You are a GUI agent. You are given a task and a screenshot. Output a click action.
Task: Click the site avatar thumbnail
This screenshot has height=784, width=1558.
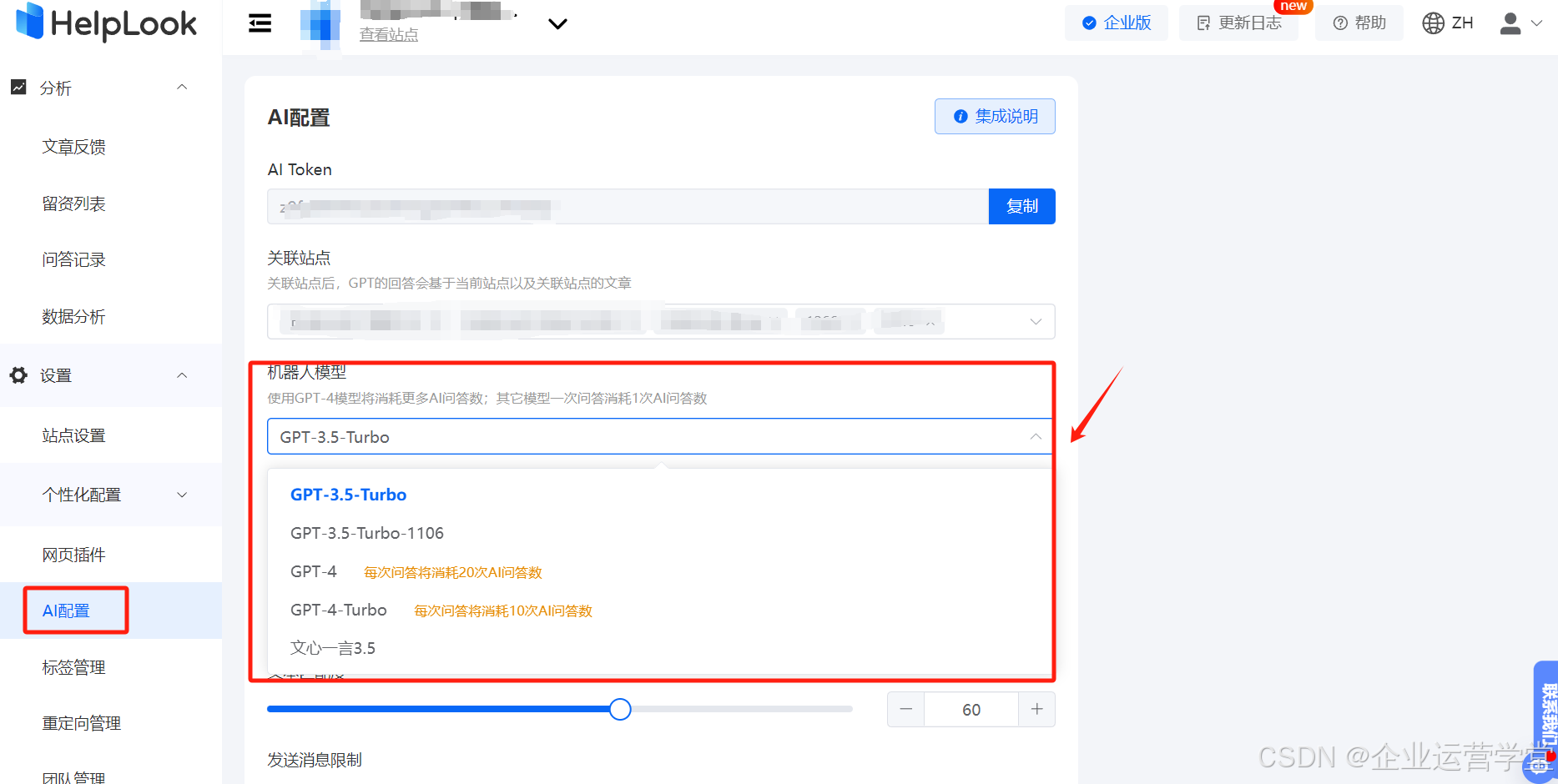[x=320, y=23]
